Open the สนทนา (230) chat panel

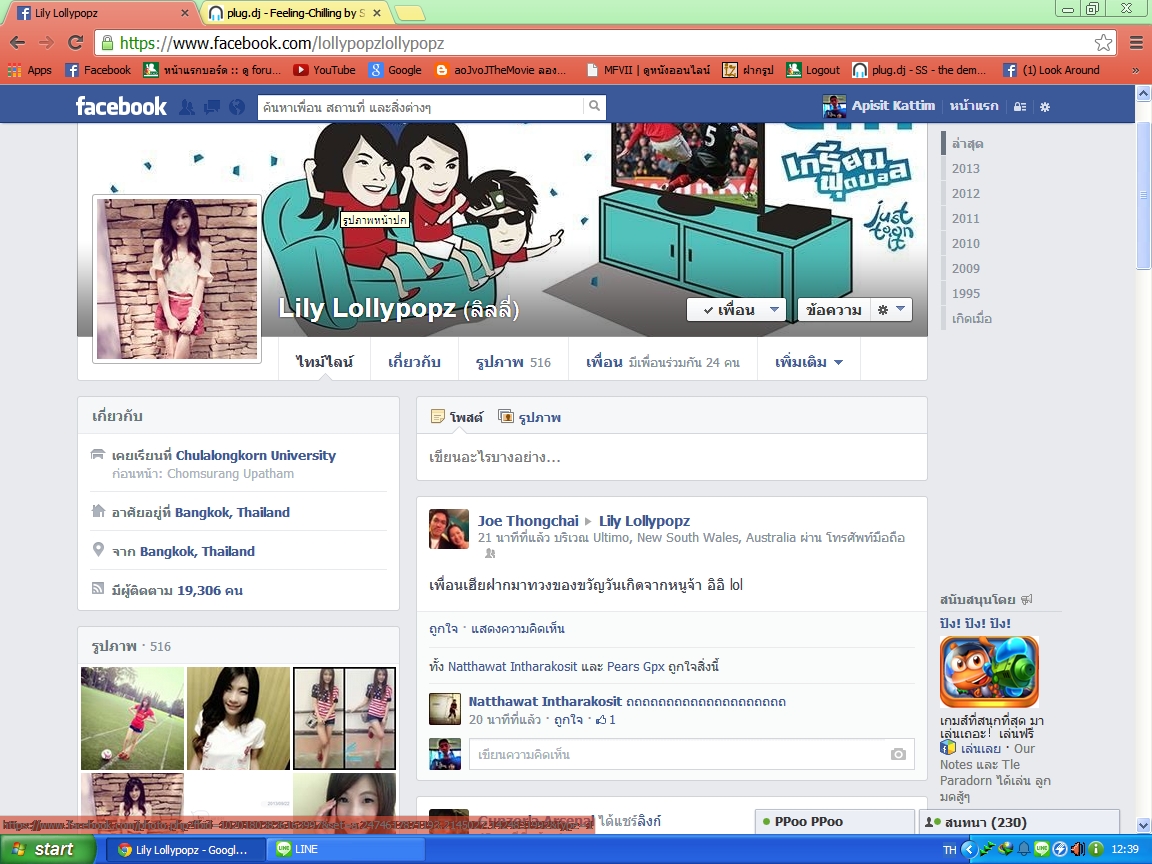coord(1019,821)
